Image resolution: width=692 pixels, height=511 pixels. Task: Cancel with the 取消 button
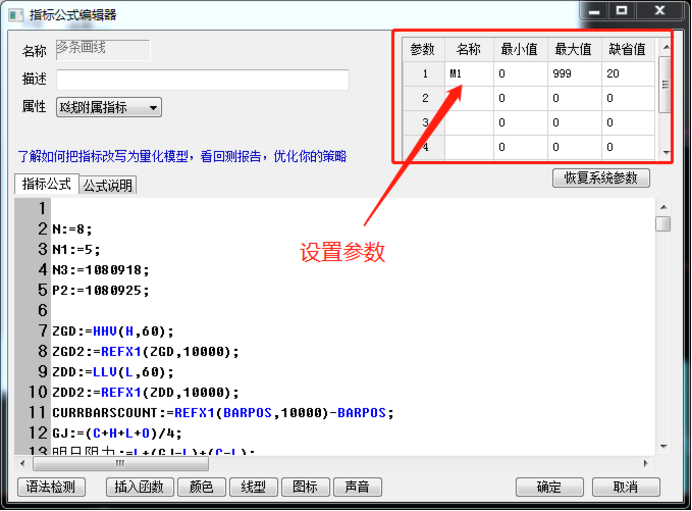click(625, 487)
